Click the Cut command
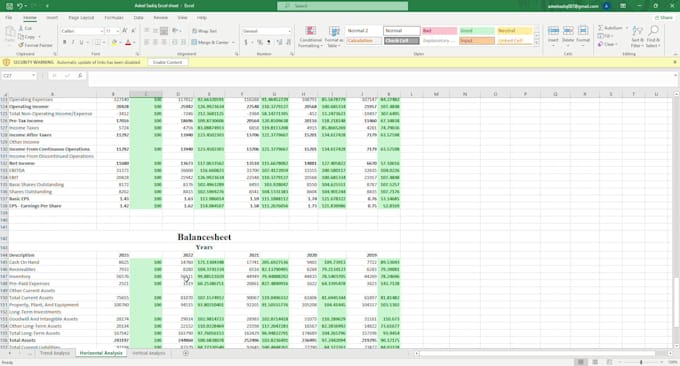 [x=26, y=28]
